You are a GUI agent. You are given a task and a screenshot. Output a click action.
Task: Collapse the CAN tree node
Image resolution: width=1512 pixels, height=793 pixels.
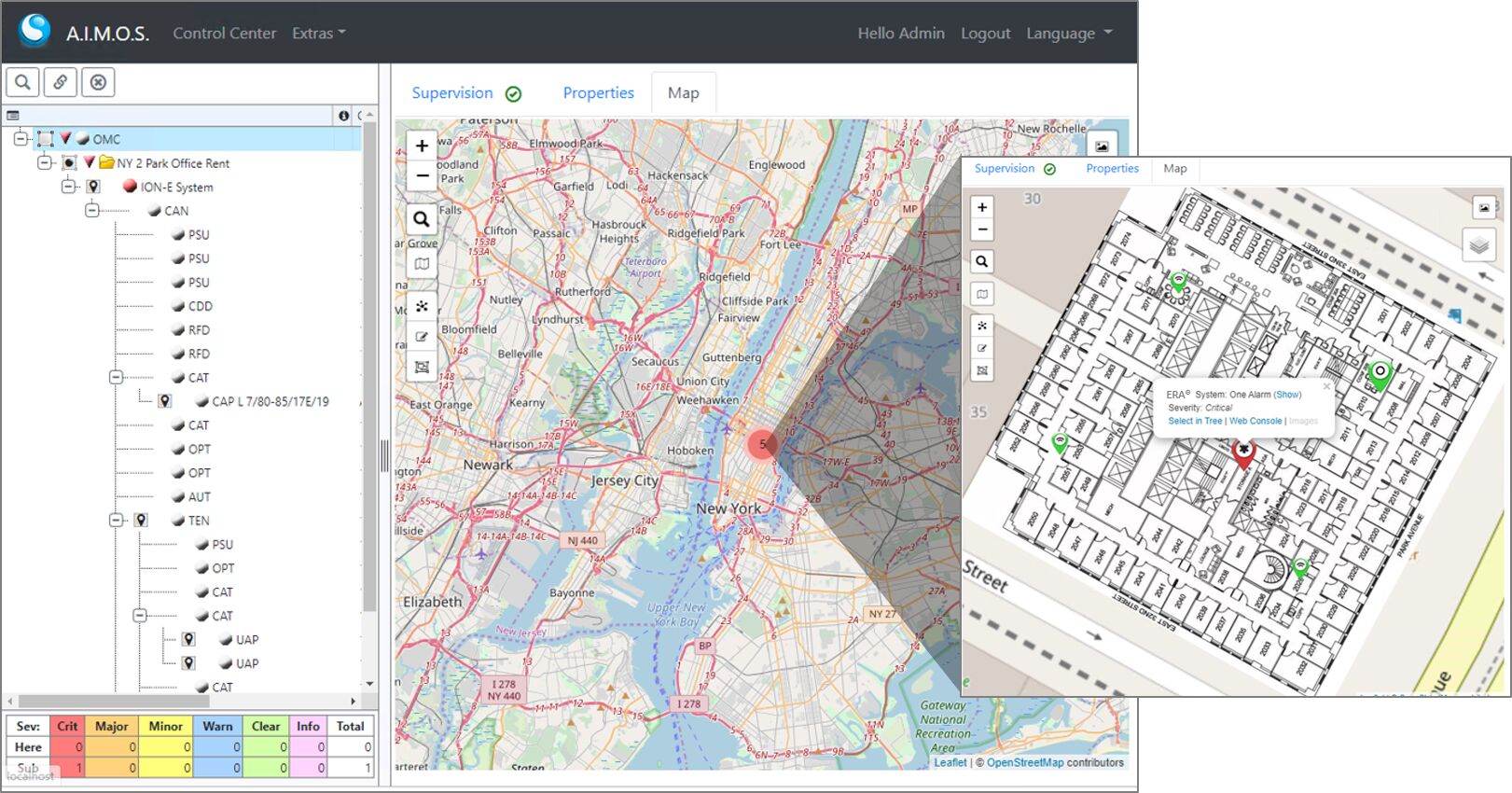91,210
